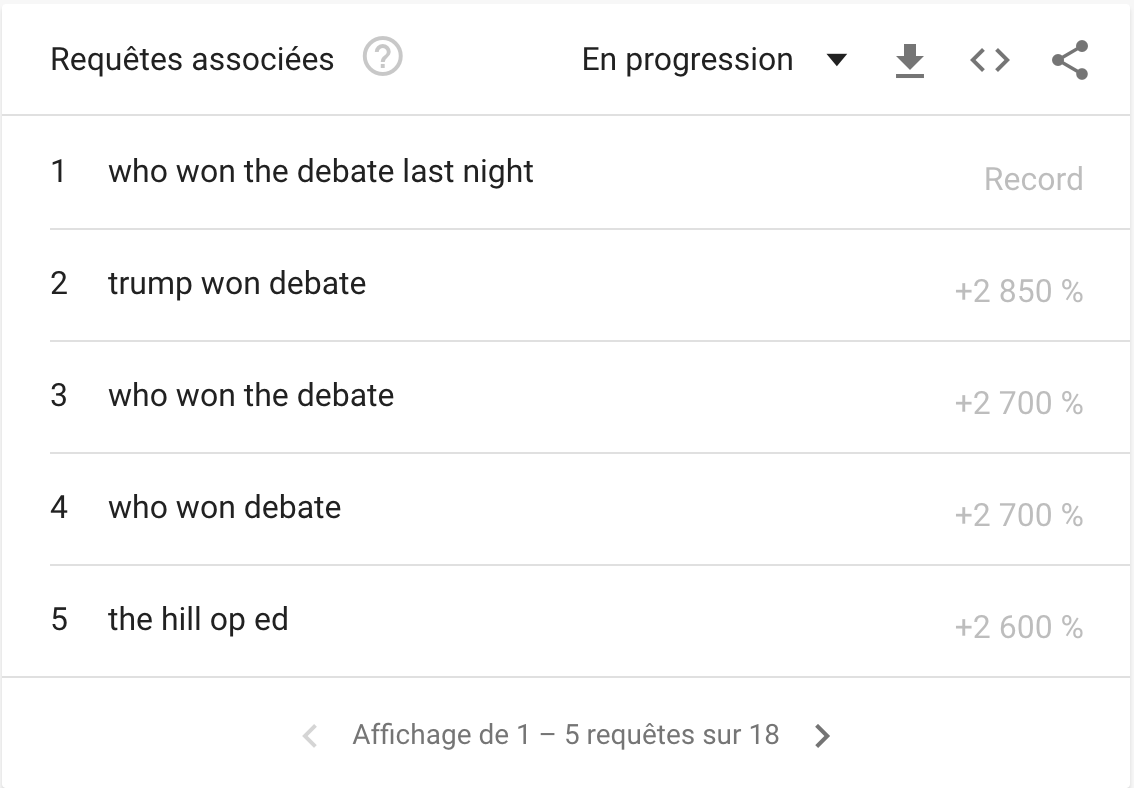The image size is (1134, 788).
Task: Open the embed code icon
Action: point(989,61)
